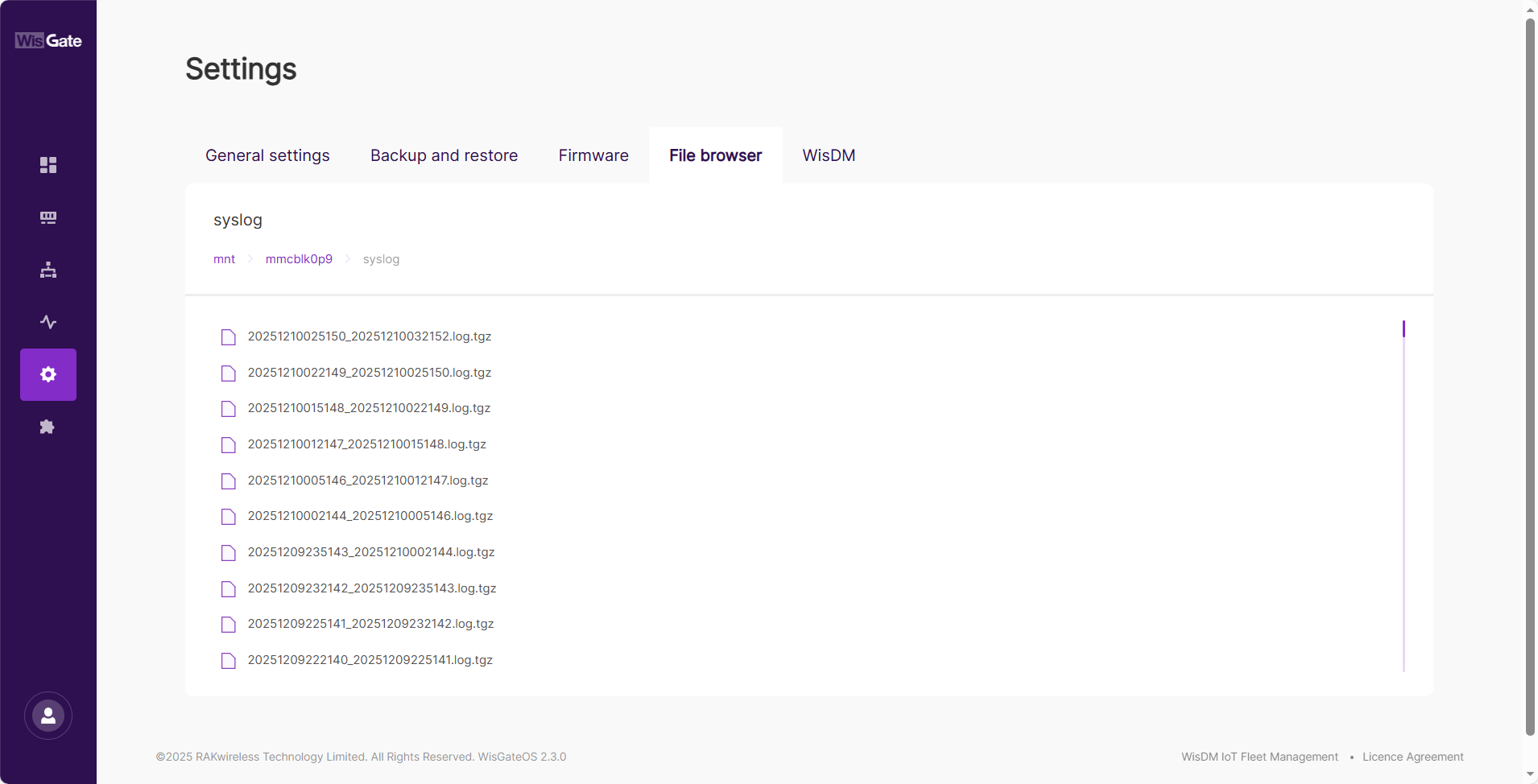1538x784 pixels.
Task: Open the dashboard using the grid icon
Action: point(48,165)
